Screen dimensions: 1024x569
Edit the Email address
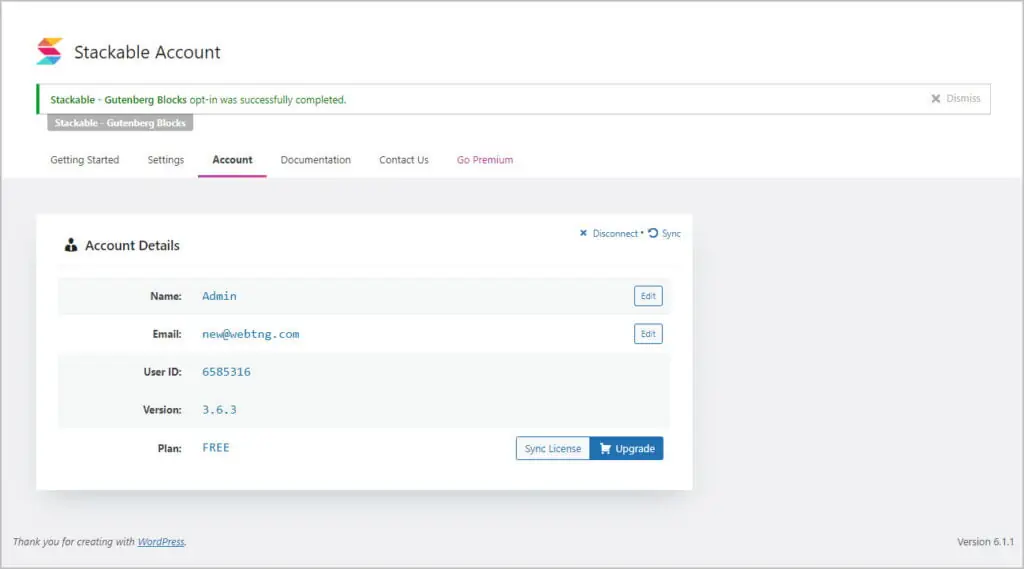point(648,334)
